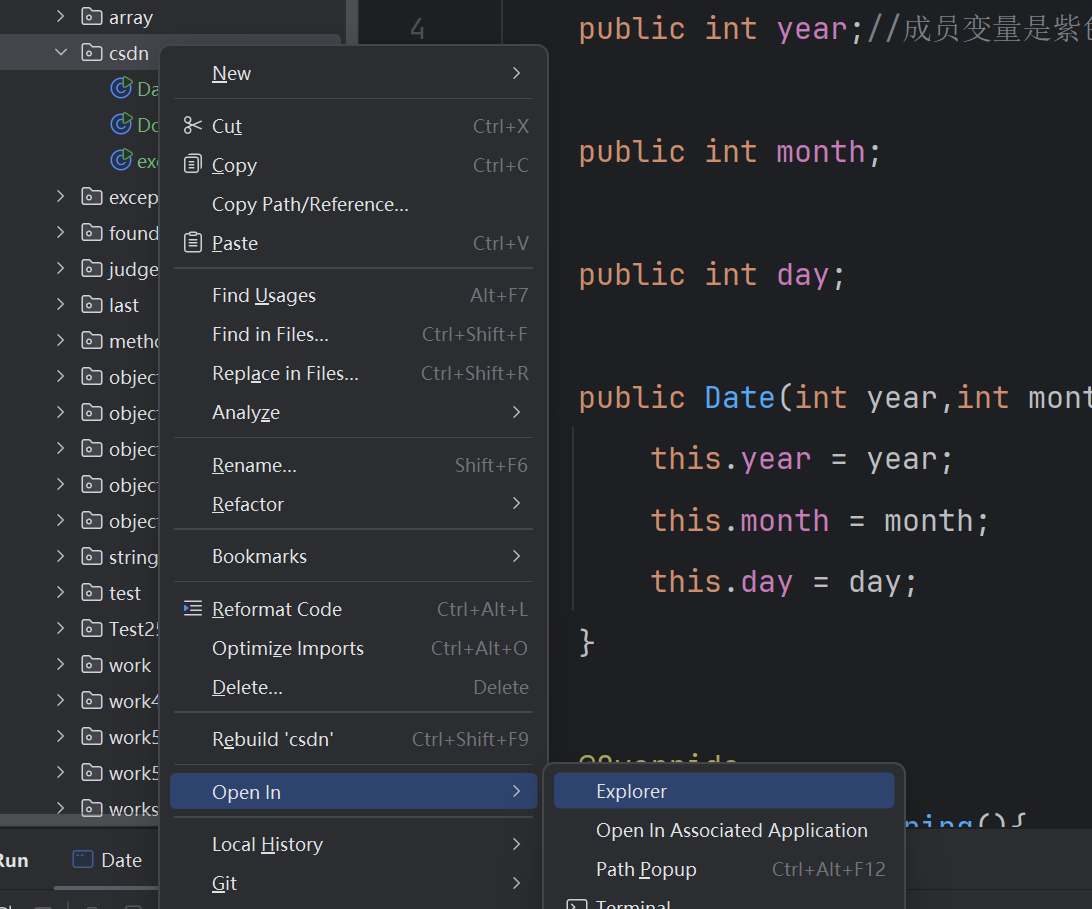Click the csdn folder icon
Image resolution: width=1092 pixels, height=909 pixels.
[91, 52]
